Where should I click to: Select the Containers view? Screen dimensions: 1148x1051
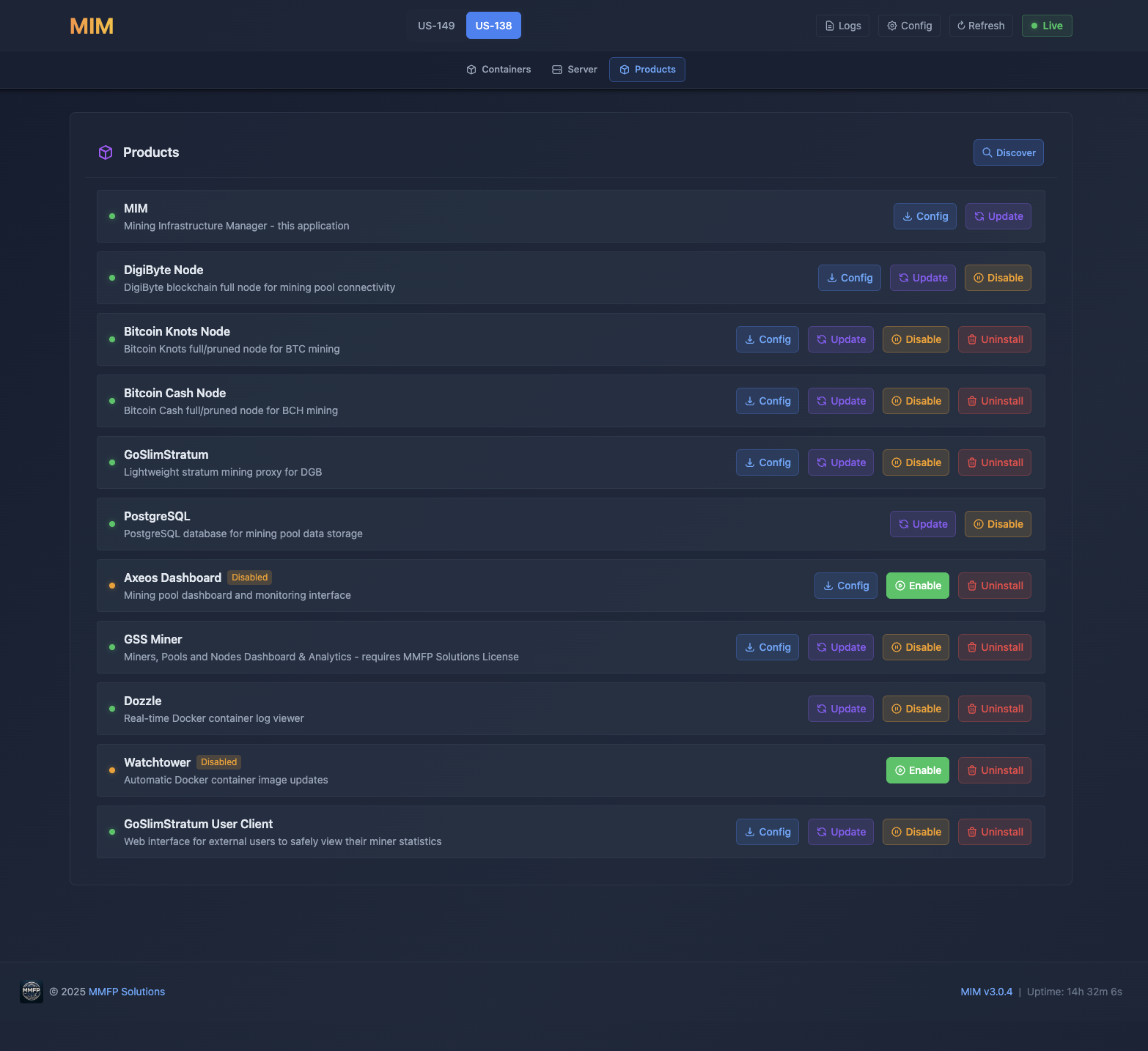pyautogui.click(x=498, y=69)
